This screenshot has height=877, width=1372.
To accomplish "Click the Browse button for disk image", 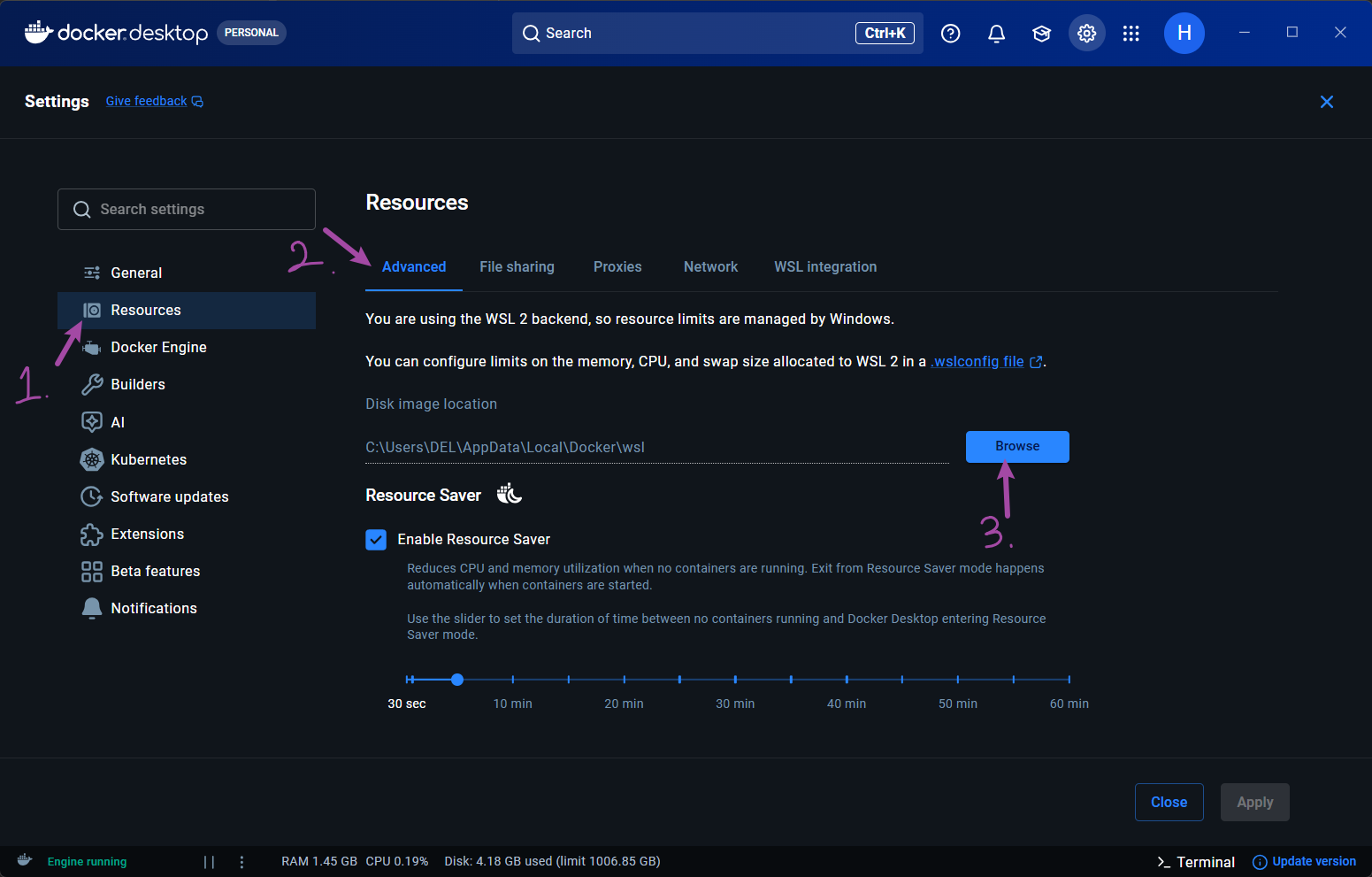I will point(1017,446).
